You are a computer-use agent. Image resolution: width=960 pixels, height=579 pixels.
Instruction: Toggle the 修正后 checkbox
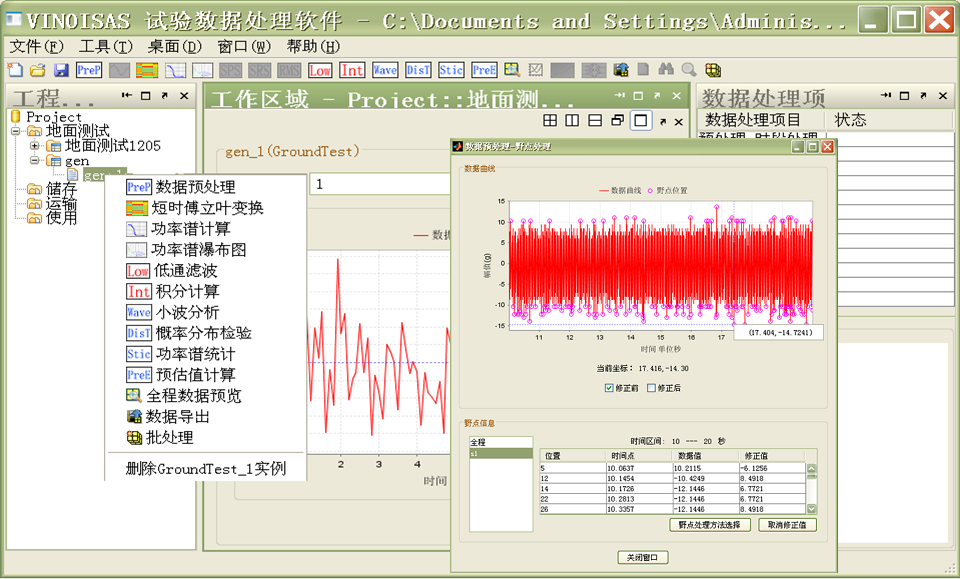pyautogui.click(x=651, y=388)
